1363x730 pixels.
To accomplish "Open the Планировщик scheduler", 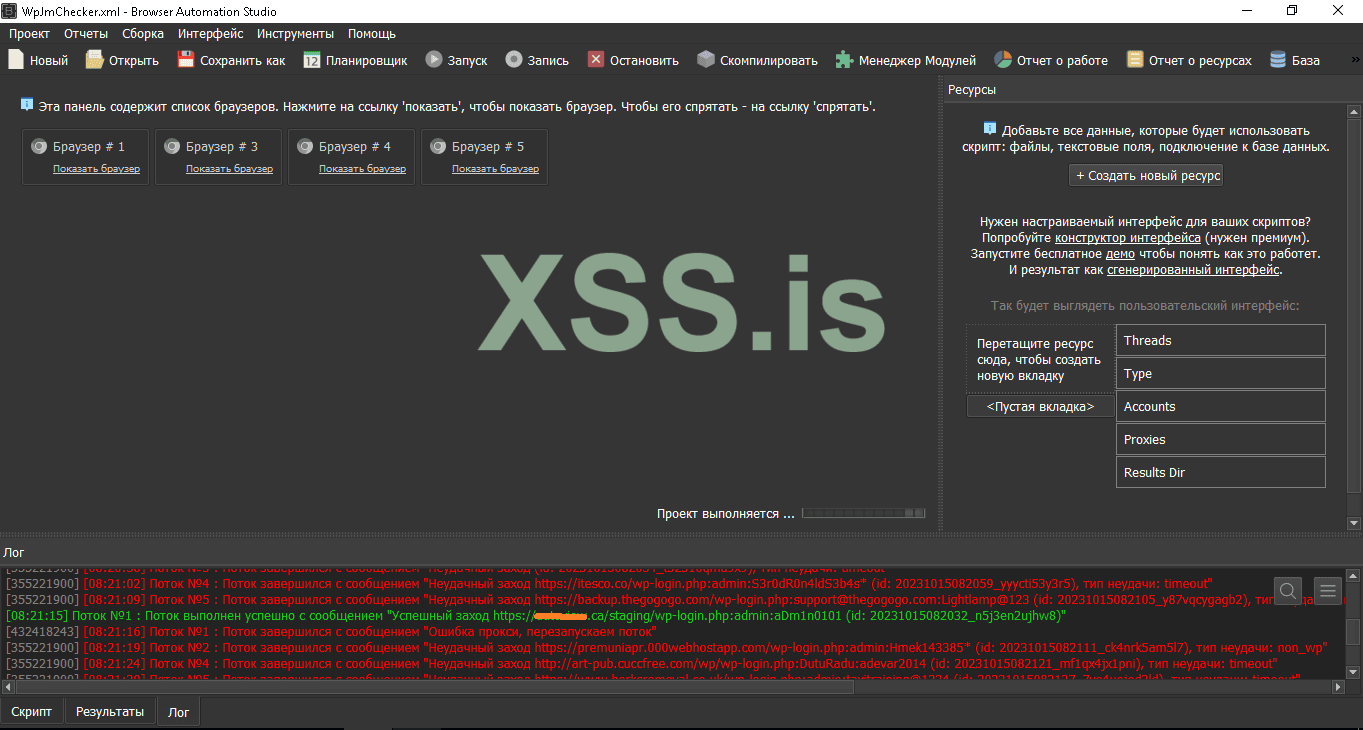I will [355, 60].
